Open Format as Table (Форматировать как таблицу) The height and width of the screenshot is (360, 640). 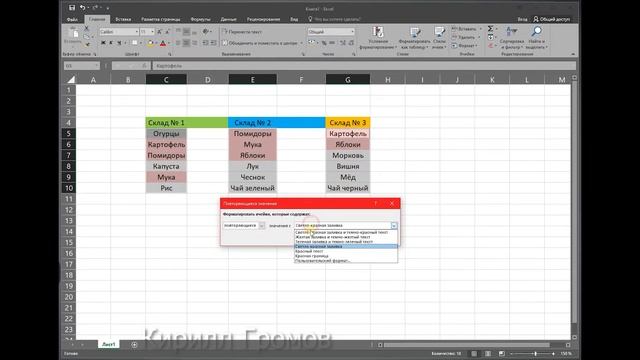414,38
